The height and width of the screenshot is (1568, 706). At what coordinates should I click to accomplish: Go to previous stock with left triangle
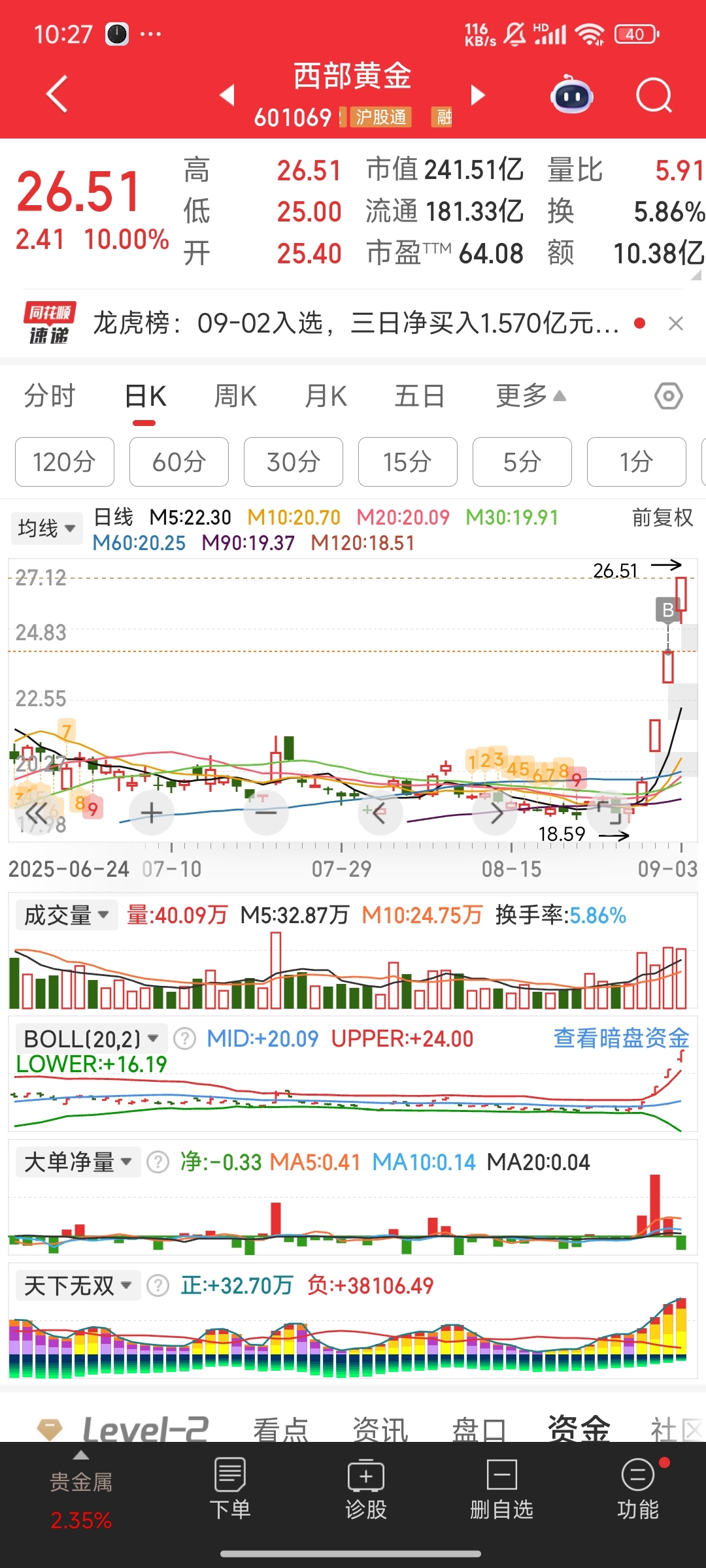[x=227, y=95]
